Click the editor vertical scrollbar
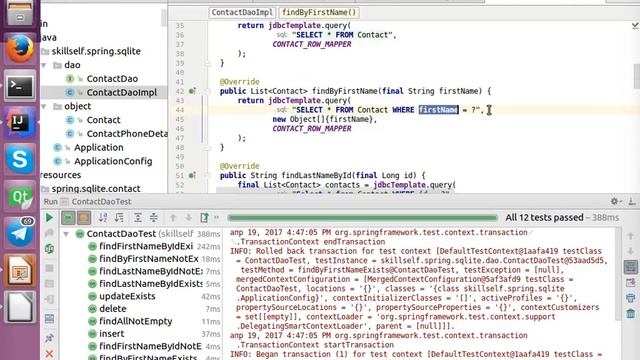 point(636,76)
